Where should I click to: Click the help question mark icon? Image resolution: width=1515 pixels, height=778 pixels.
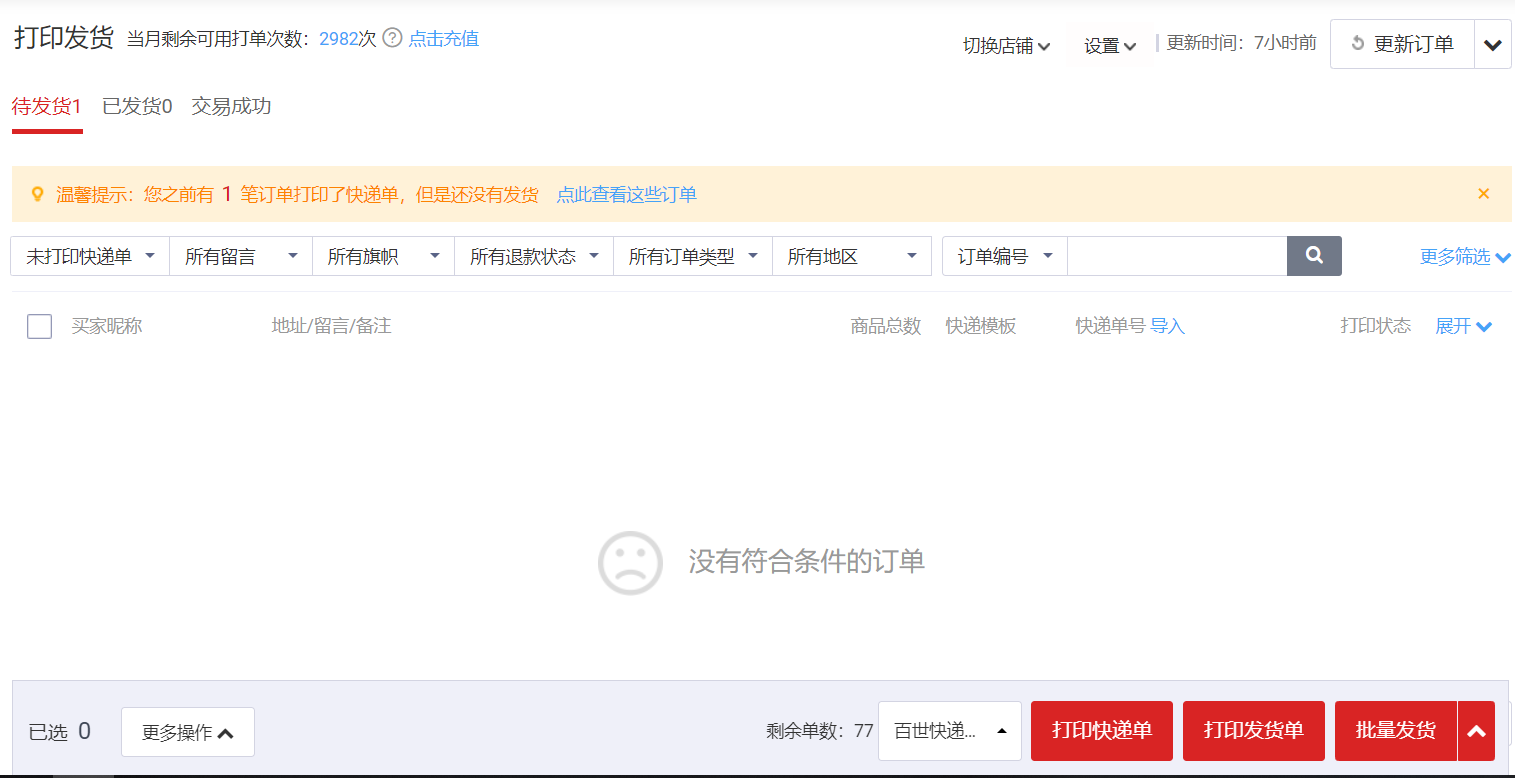coord(393,38)
